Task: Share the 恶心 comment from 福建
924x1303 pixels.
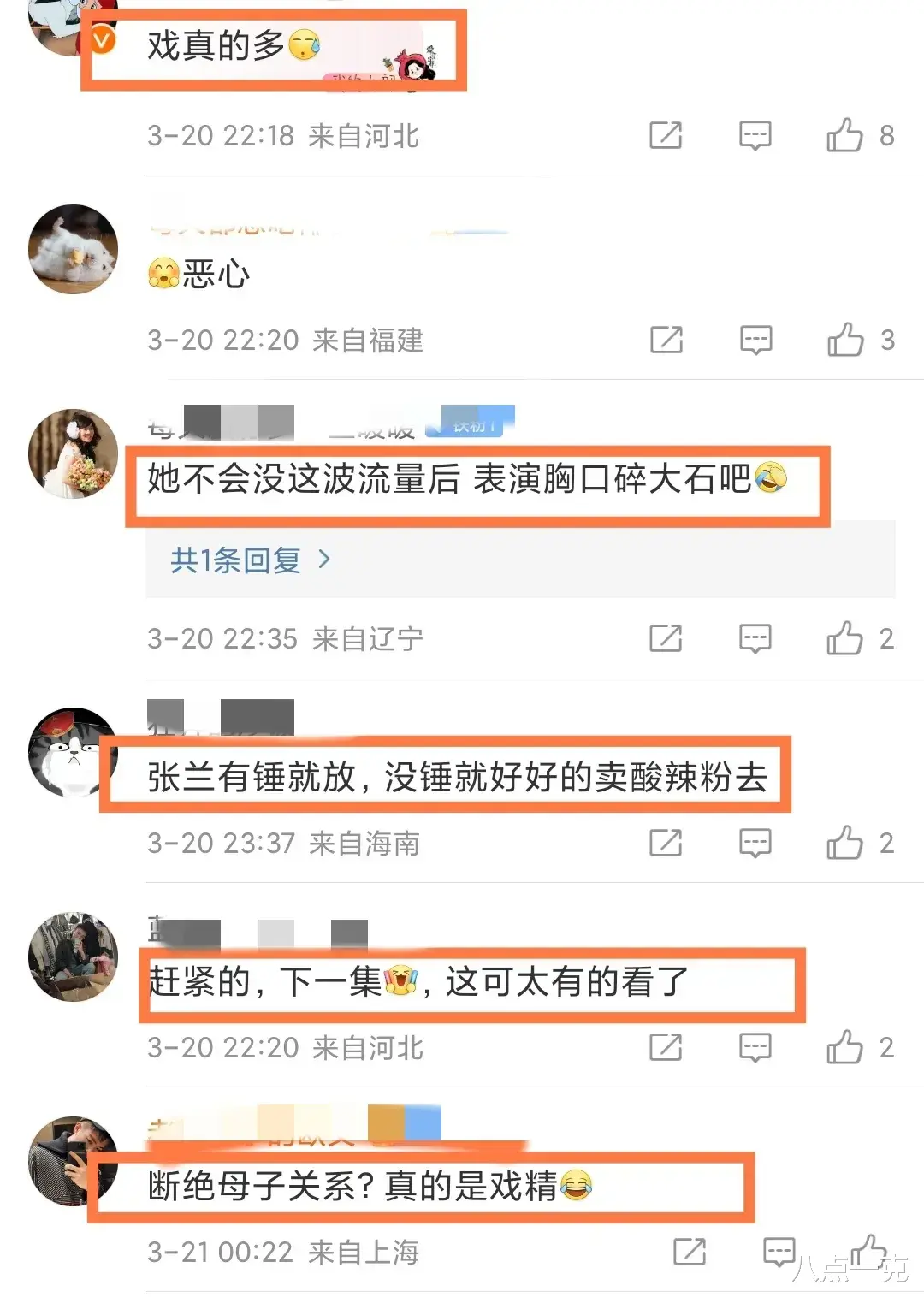Action: [666, 340]
